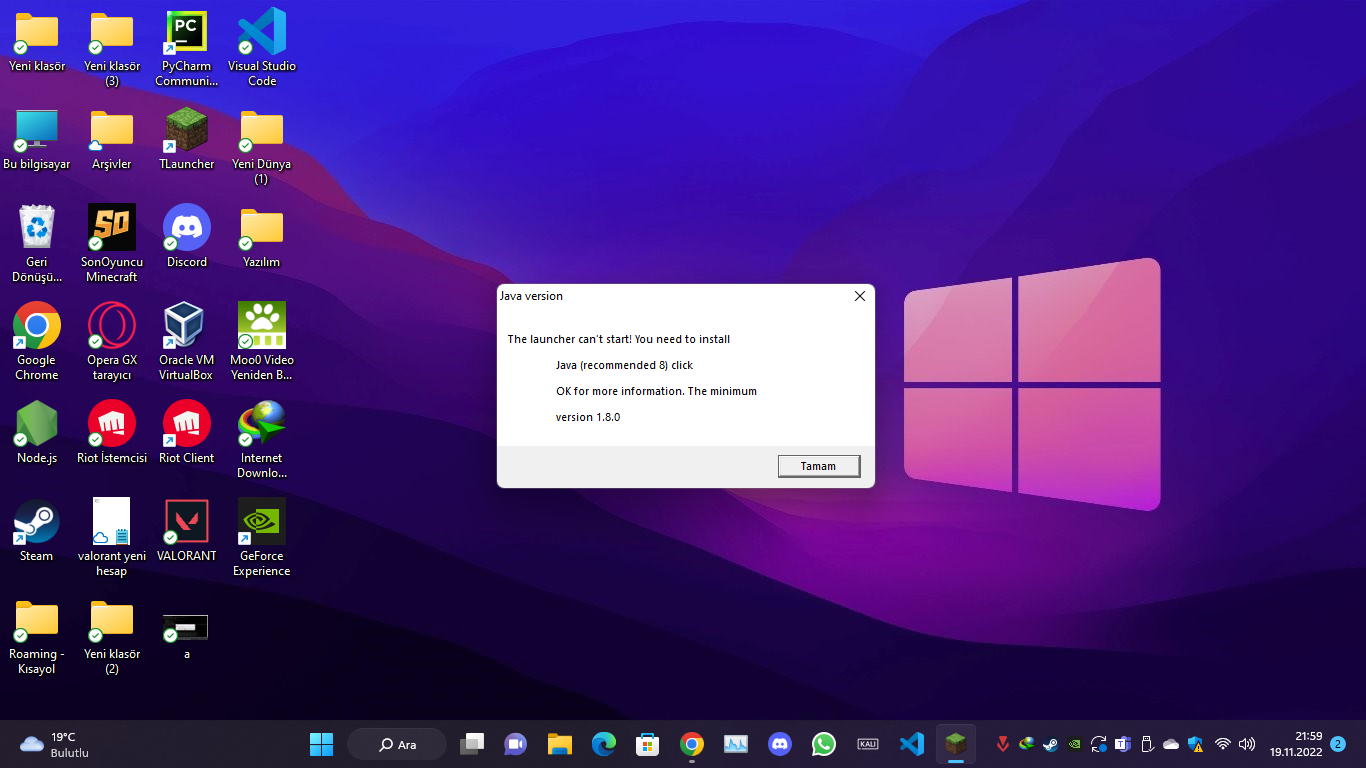
Task: Select the VALORANT desktop icon
Action: click(x=187, y=530)
